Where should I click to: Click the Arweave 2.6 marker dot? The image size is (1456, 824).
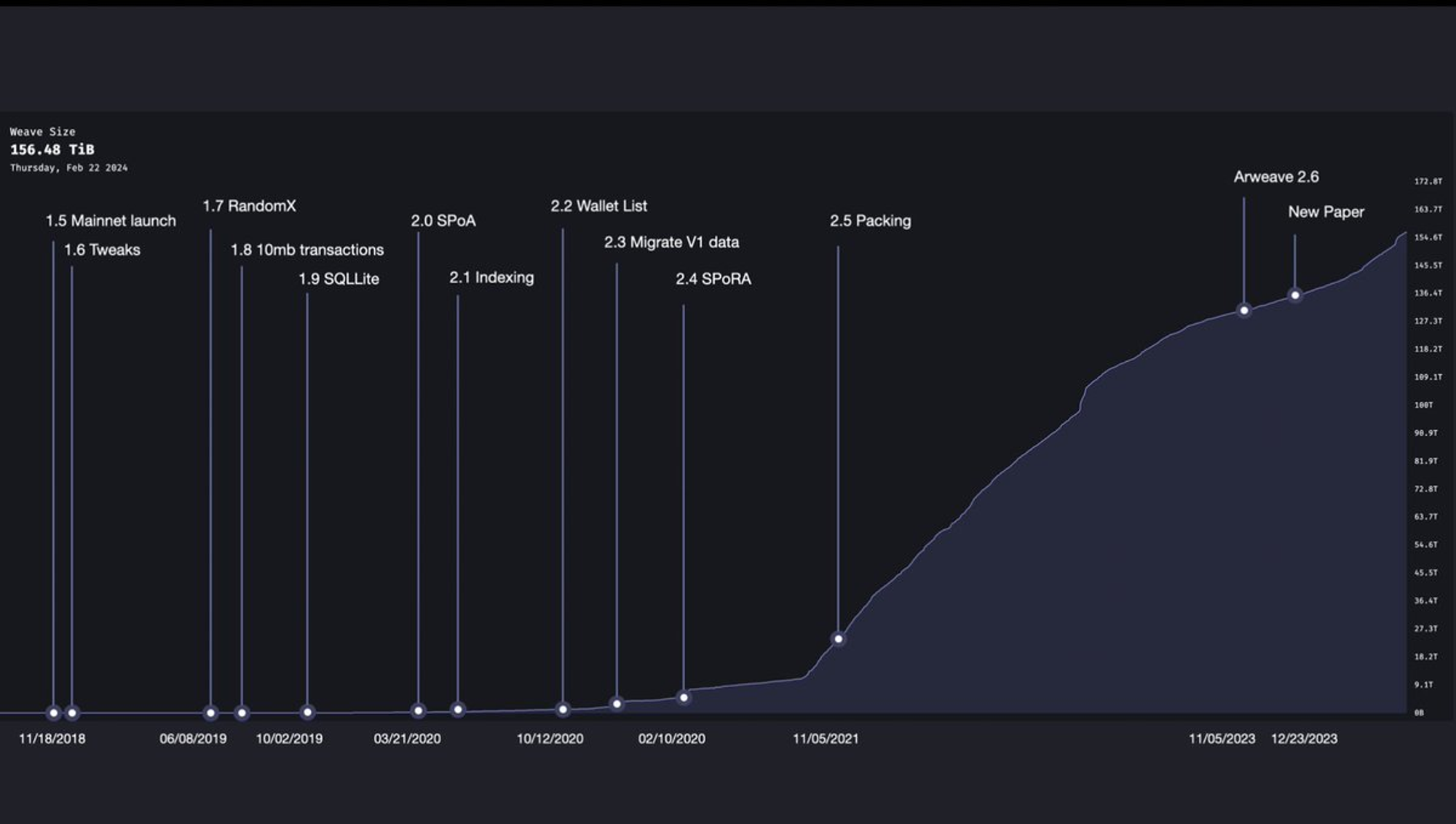point(1244,311)
